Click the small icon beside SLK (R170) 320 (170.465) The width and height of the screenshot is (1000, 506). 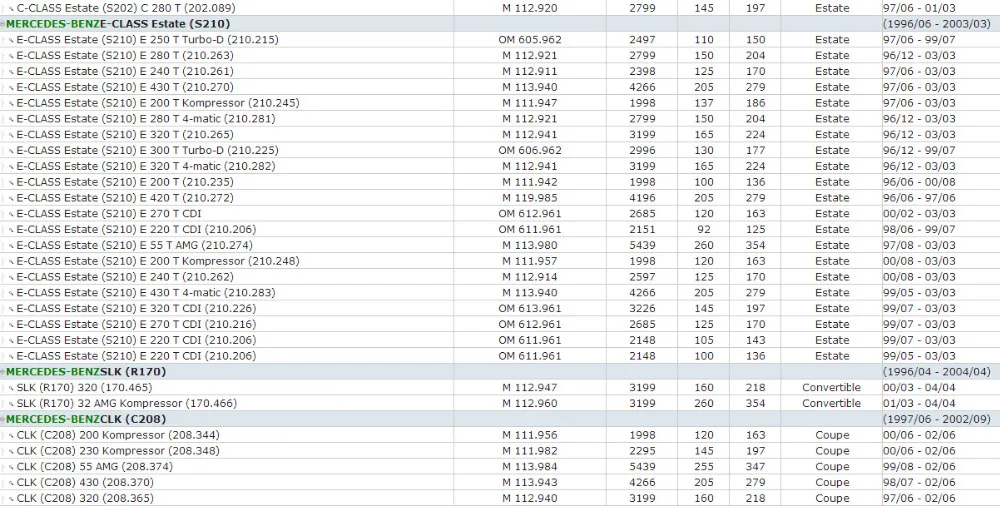point(11,389)
